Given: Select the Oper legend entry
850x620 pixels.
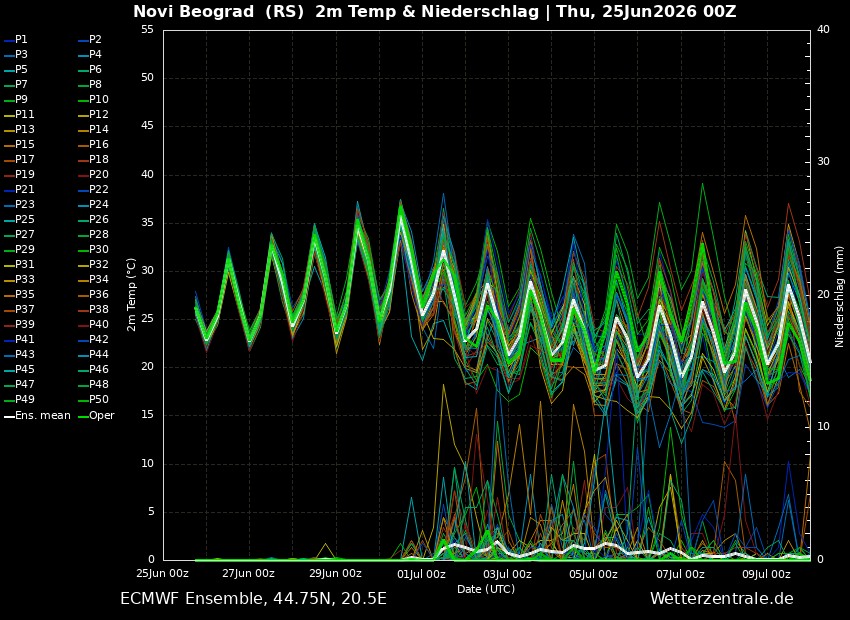Looking at the screenshot, I should (96, 416).
